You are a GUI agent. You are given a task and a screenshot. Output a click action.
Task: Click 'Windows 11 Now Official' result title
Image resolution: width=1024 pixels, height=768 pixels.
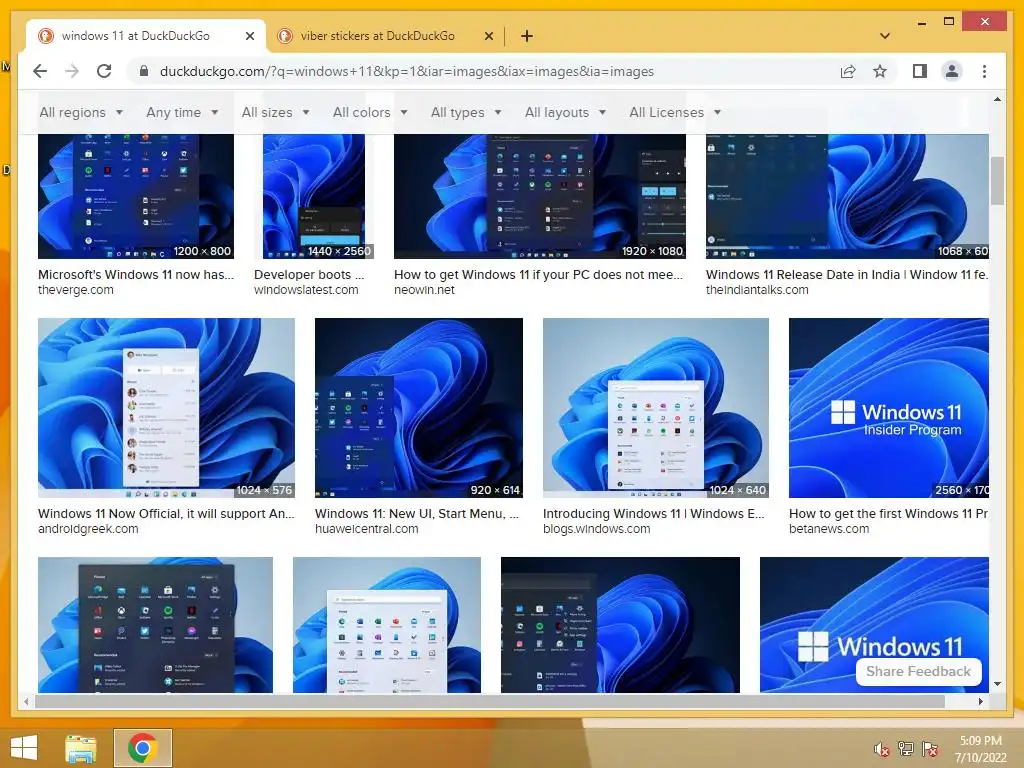(x=166, y=513)
